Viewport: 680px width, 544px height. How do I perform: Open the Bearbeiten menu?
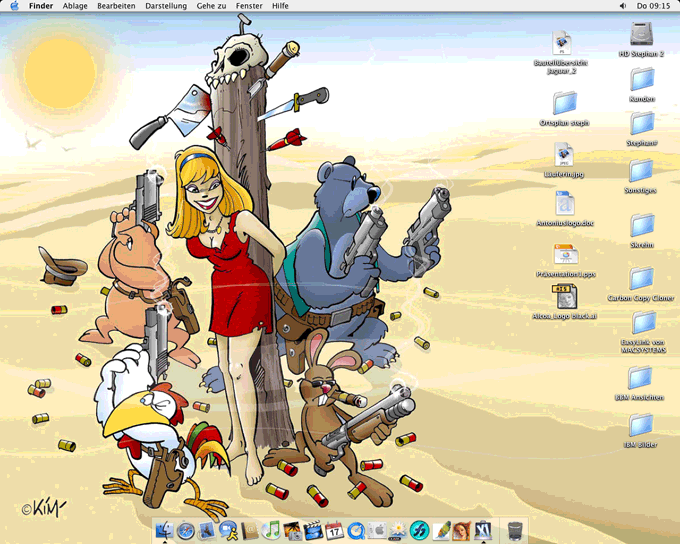pos(116,6)
